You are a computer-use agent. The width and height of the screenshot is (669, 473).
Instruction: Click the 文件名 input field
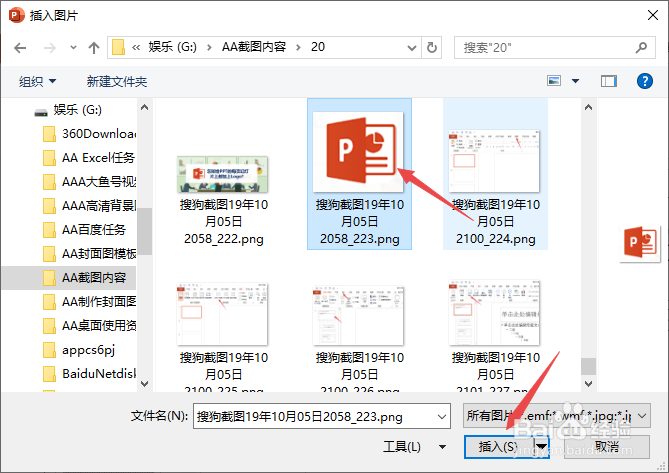[x=322, y=416]
